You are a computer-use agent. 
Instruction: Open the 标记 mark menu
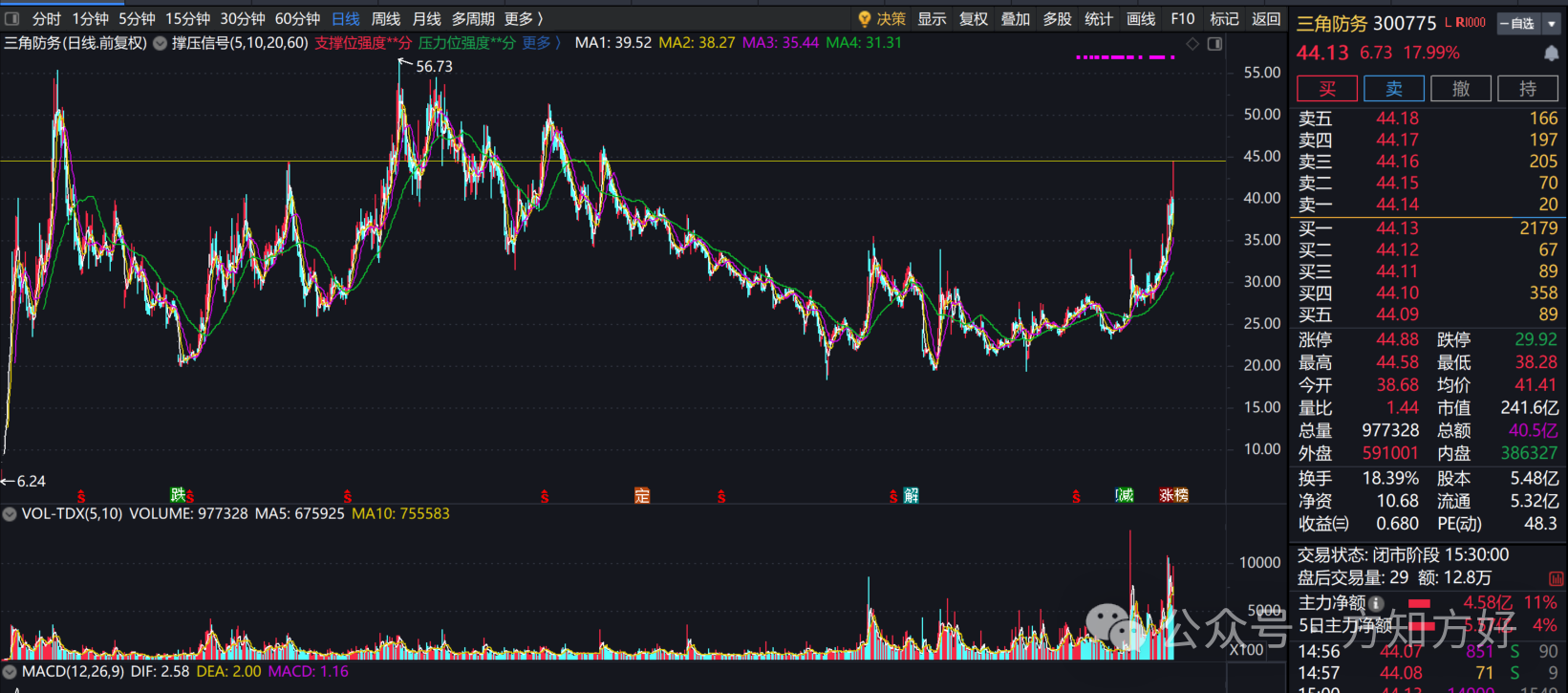tap(1224, 18)
